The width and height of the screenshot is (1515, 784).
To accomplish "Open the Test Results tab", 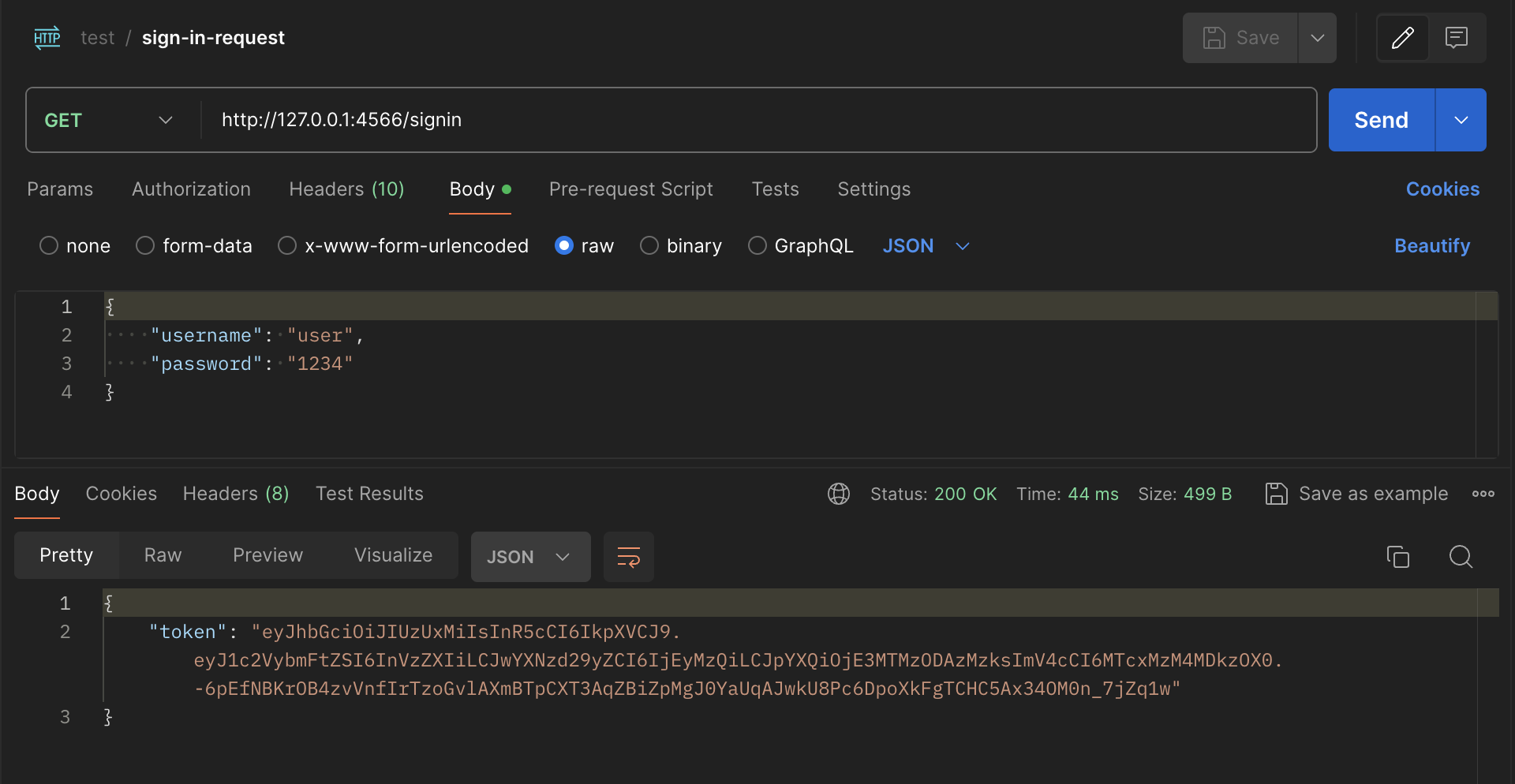I will click(369, 494).
